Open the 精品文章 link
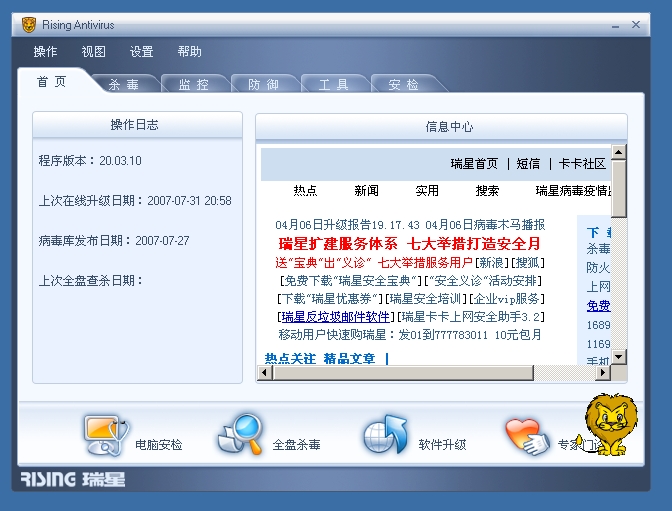672x511 pixels. (x=349, y=358)
